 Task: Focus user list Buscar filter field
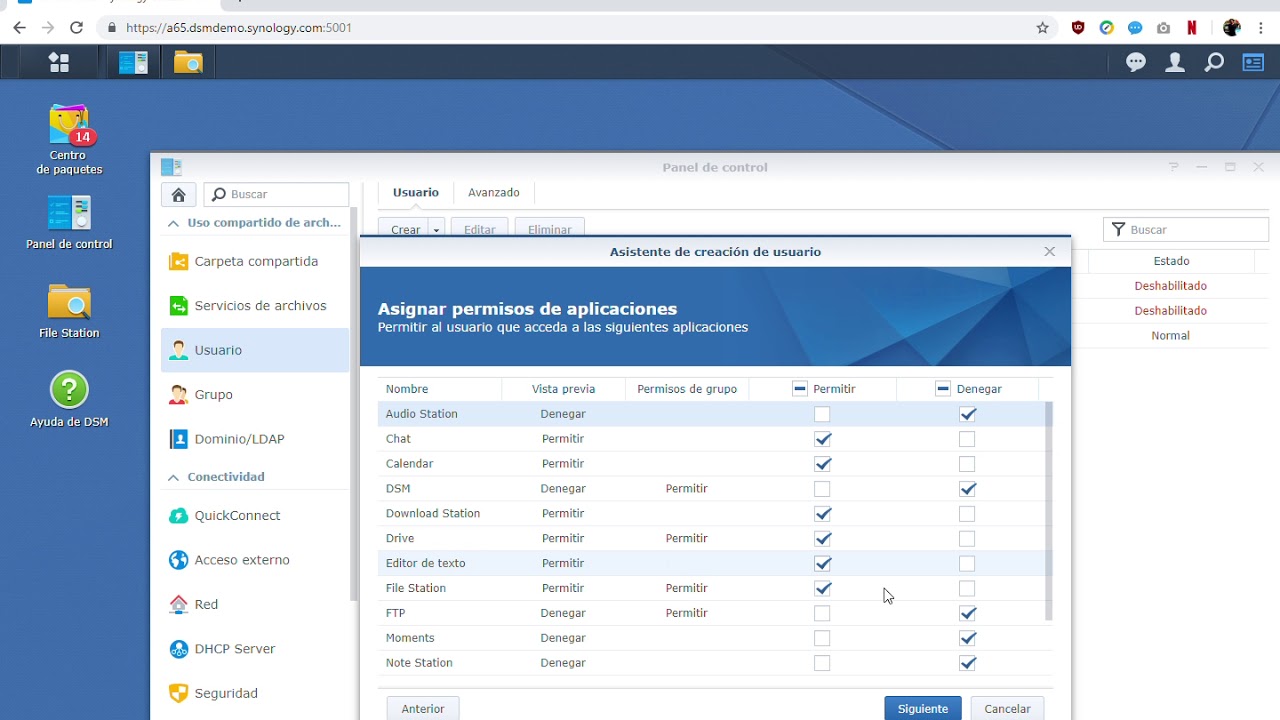(x=1186, y=229)
